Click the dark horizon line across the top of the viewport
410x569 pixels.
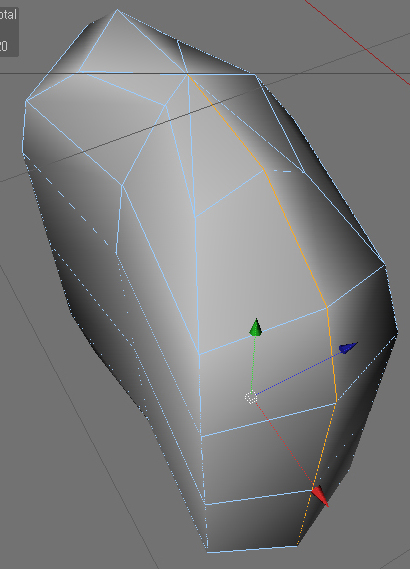click(205, 74)
